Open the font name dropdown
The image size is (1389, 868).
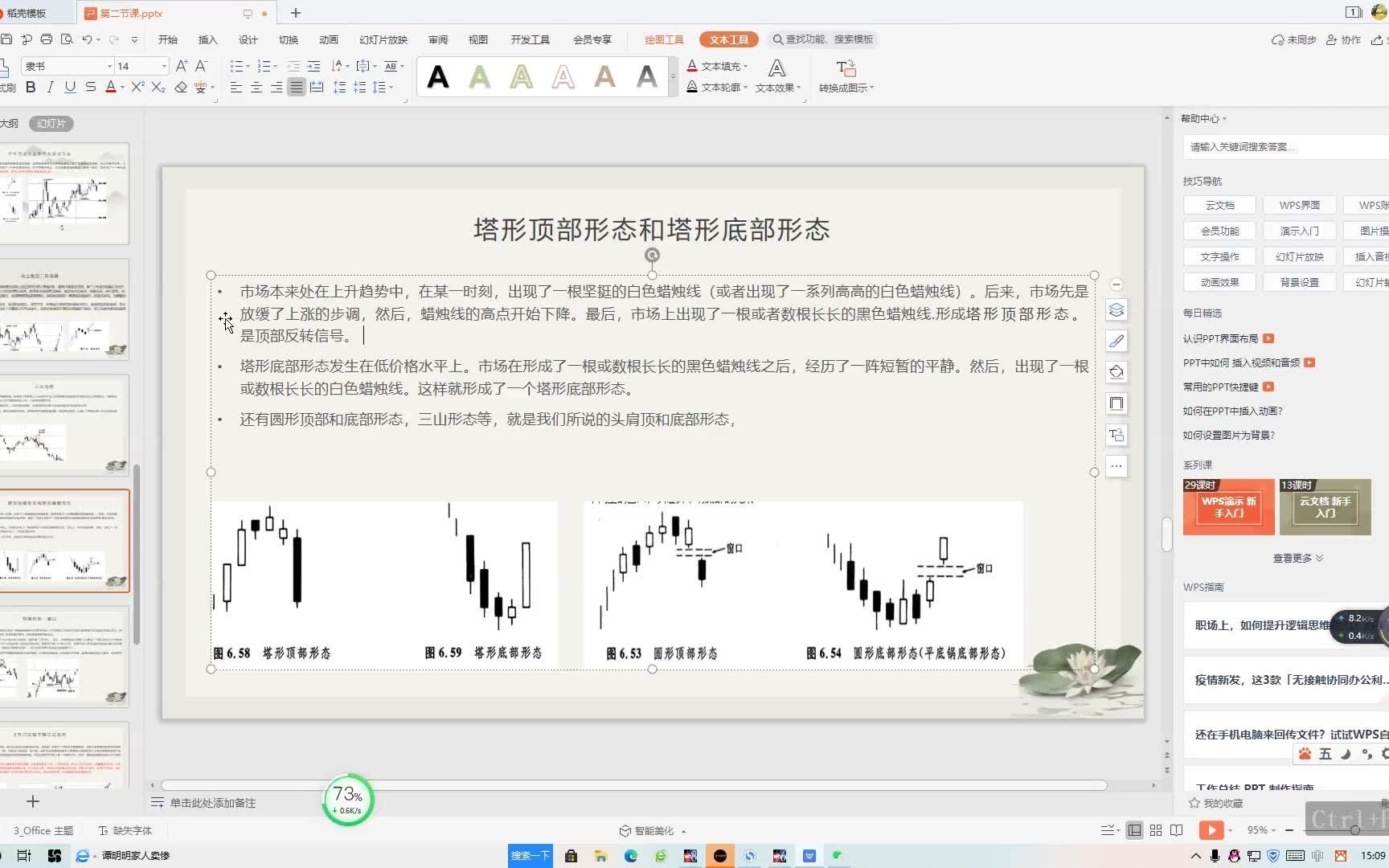coord(109,66)
